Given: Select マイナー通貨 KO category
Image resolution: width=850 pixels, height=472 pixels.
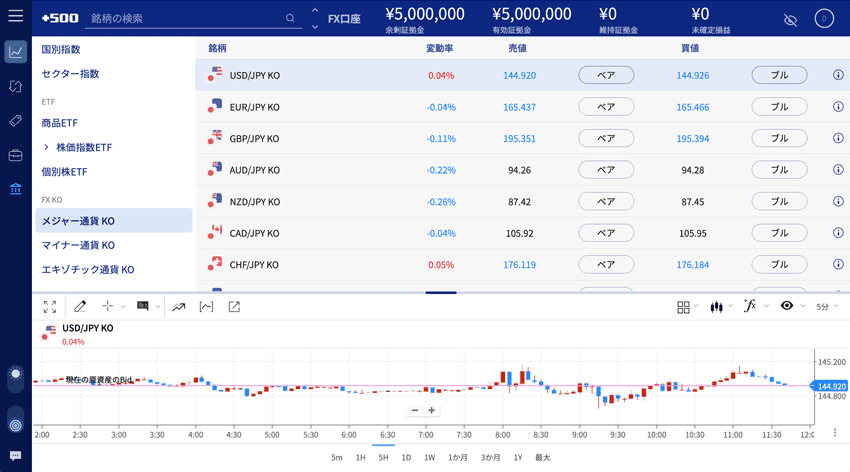Looking at the screenshot, I should pyautogui.click(x=78, y=245).
